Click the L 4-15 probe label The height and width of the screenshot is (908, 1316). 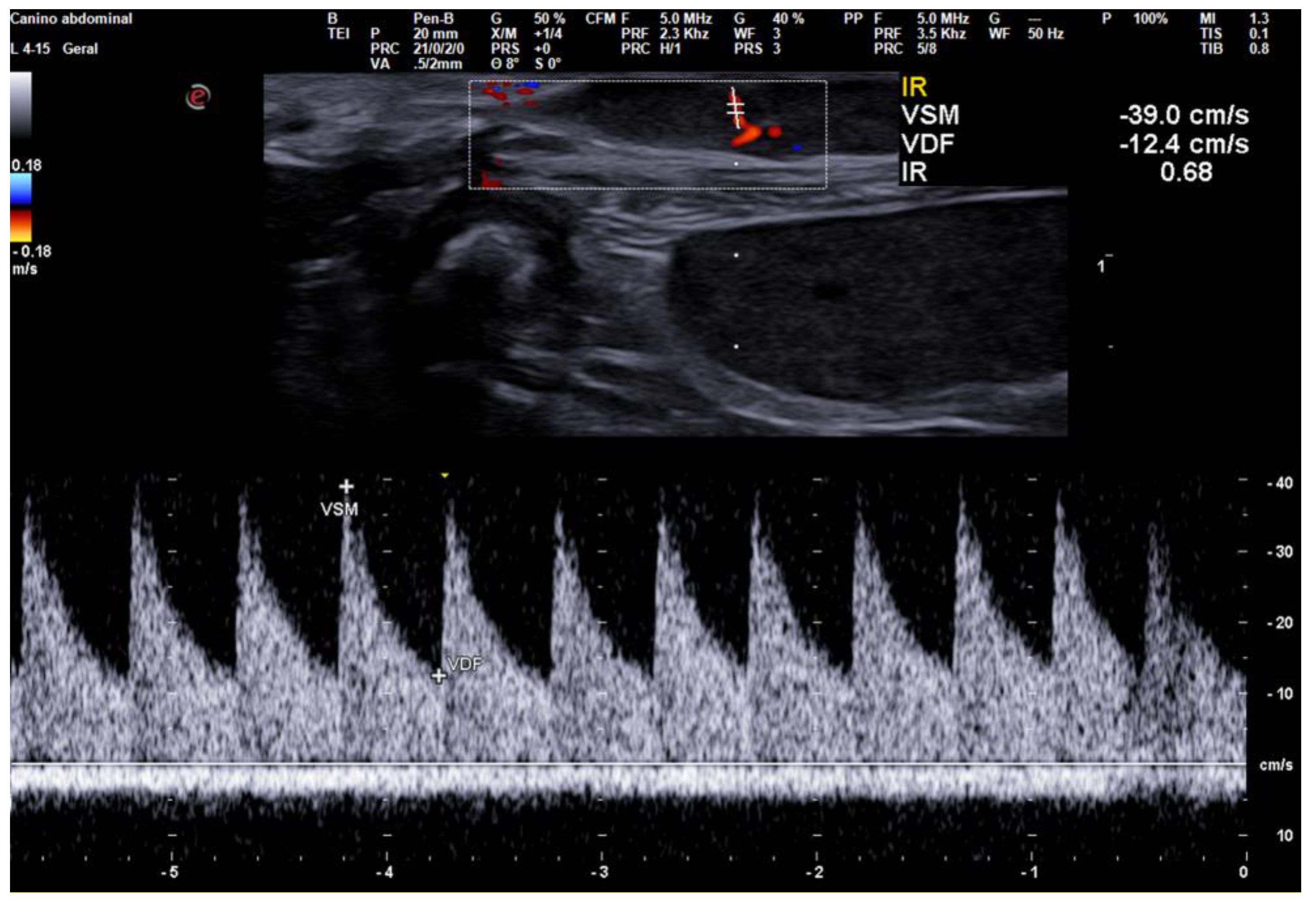point(30,49)
